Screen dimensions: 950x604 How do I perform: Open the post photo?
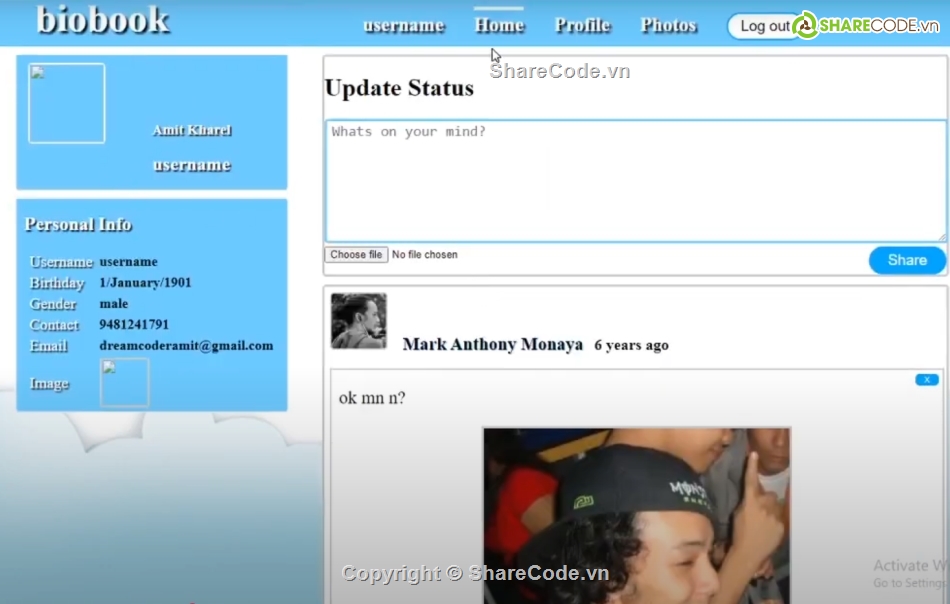(x=637, y=516)
